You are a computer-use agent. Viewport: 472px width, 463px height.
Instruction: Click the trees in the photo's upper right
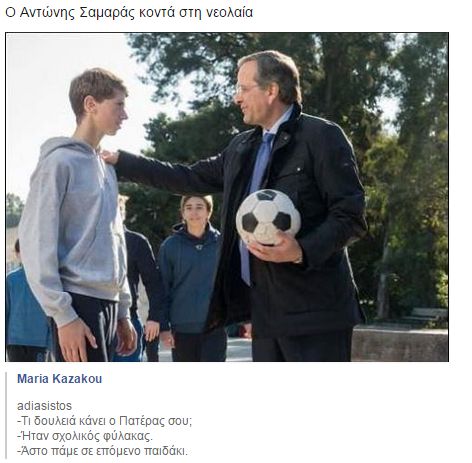400,83
